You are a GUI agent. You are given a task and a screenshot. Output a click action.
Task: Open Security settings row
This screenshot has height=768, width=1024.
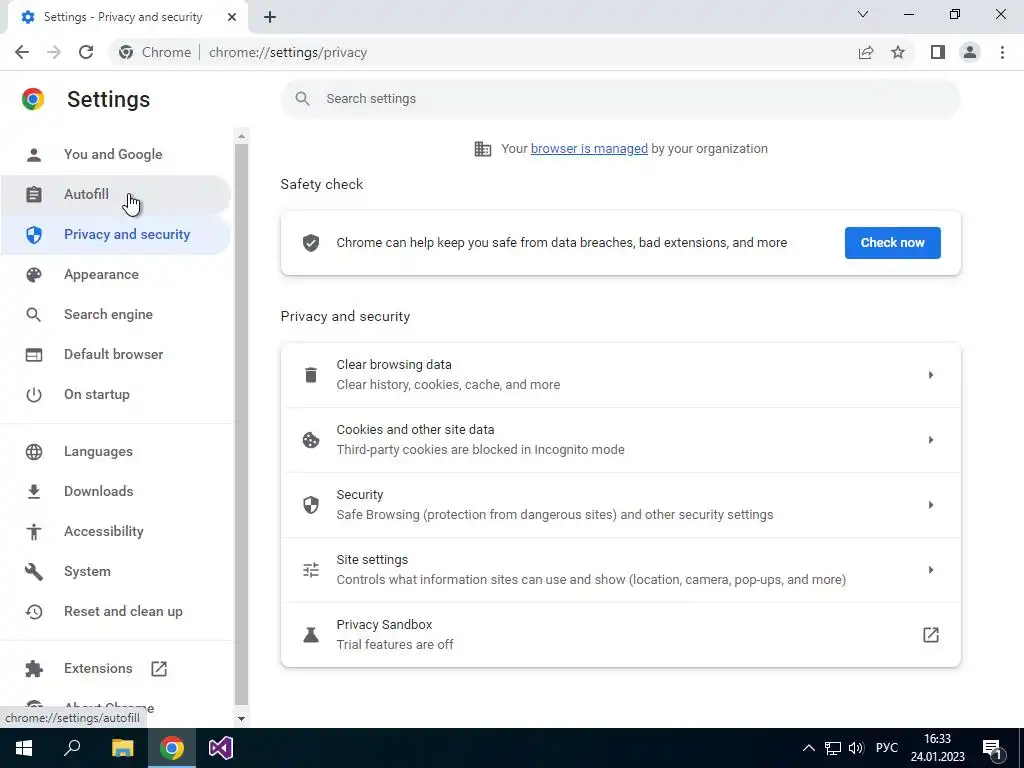point(620,505)
